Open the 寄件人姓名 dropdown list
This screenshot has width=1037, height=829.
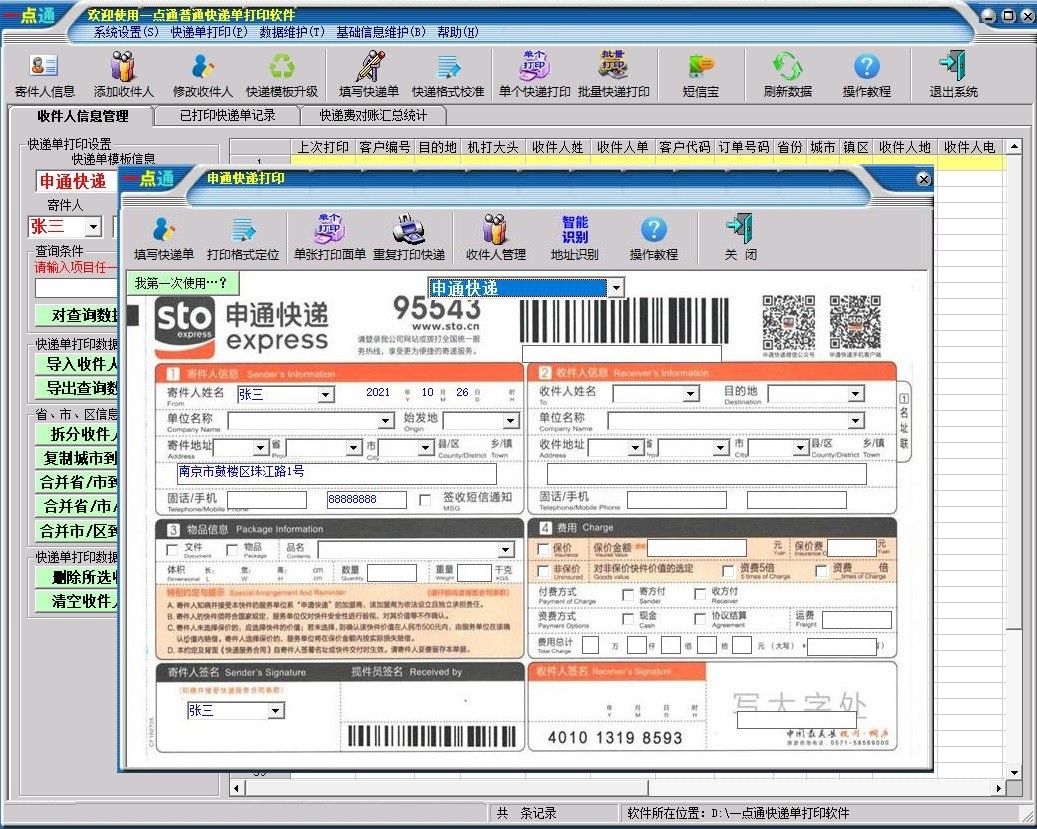click(325, 395)
